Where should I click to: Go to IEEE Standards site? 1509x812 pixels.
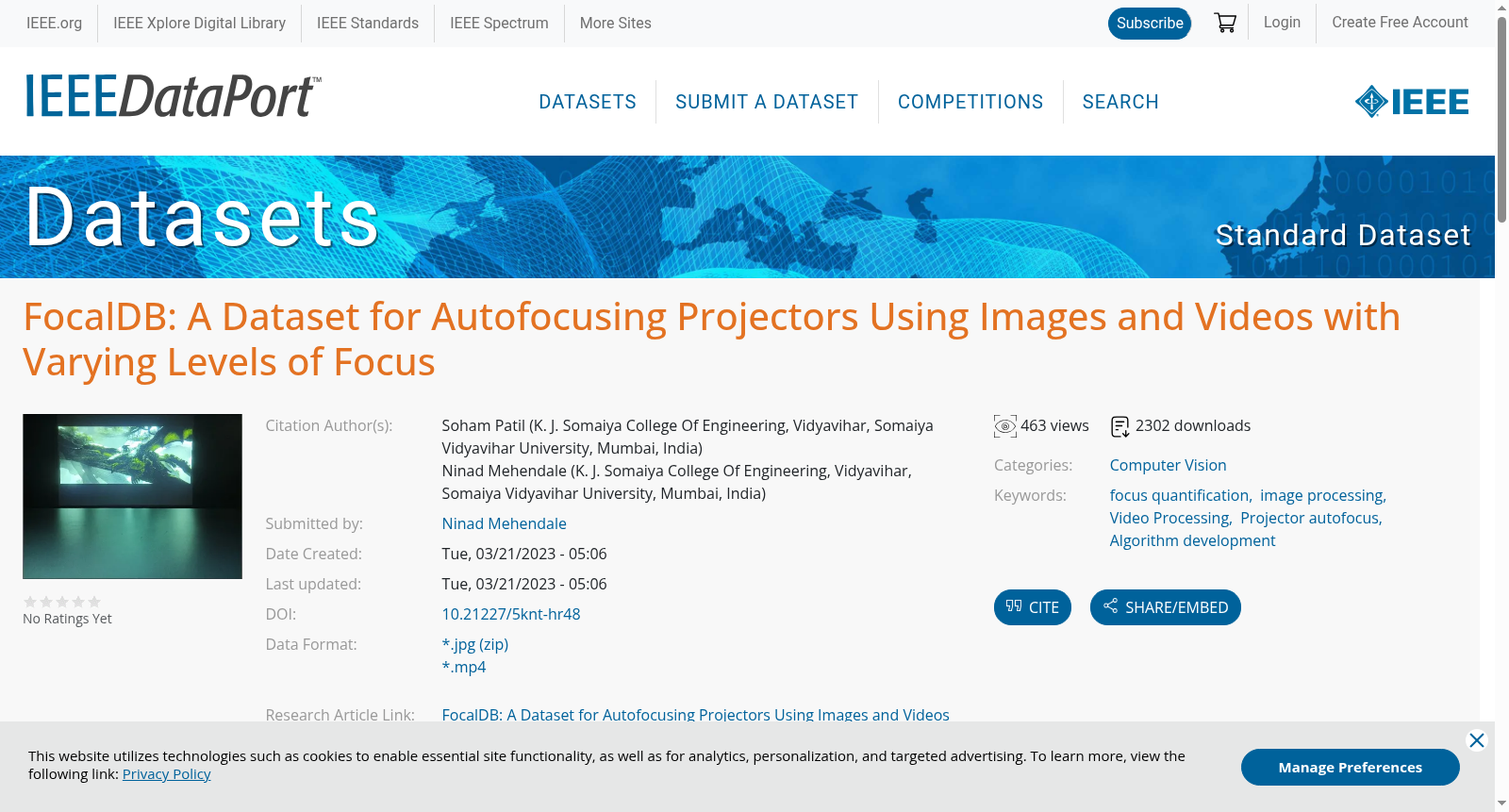coord(368,24)
